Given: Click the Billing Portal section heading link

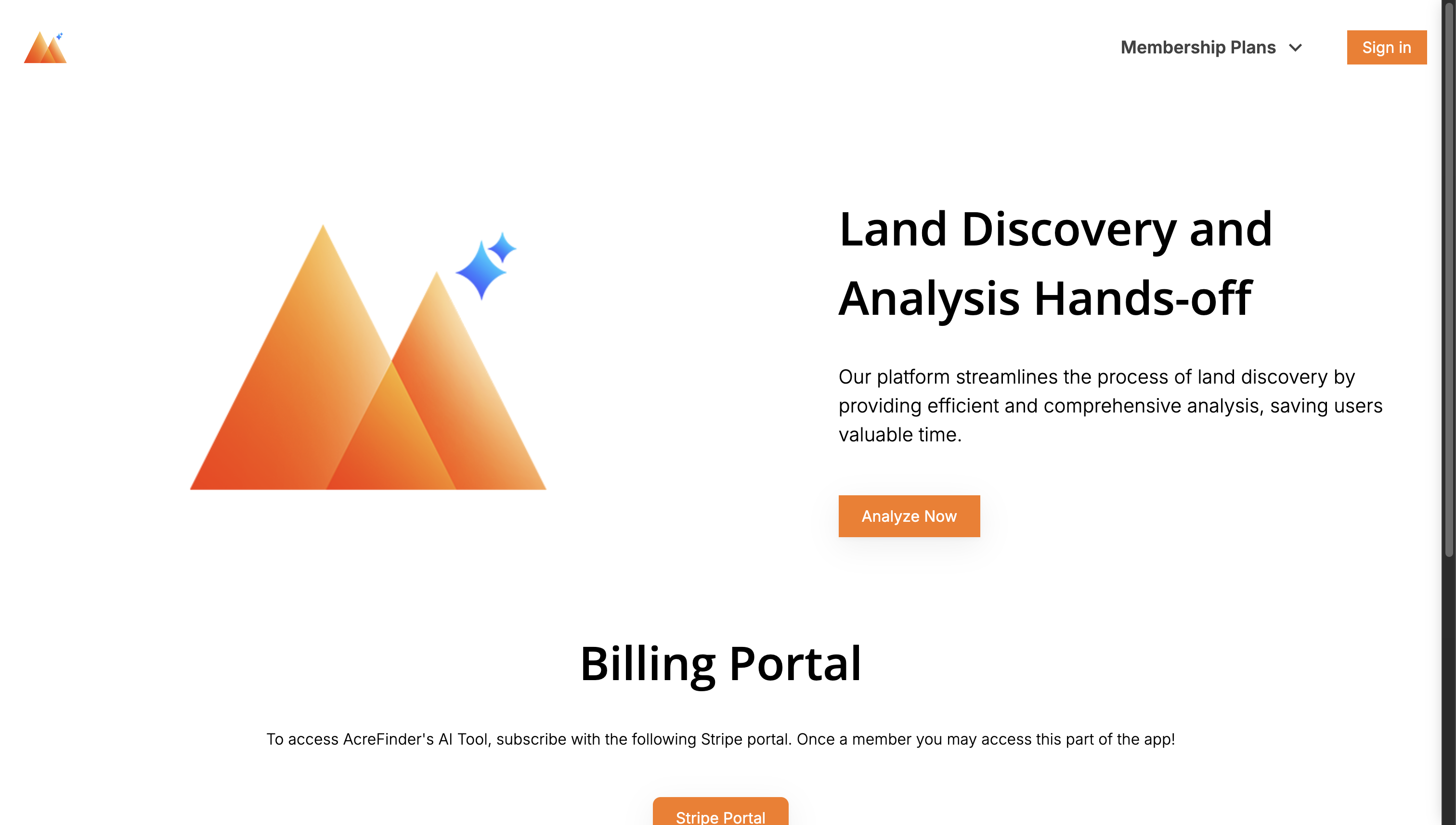Looking at the screenshot, I should (x=720, y=663).
